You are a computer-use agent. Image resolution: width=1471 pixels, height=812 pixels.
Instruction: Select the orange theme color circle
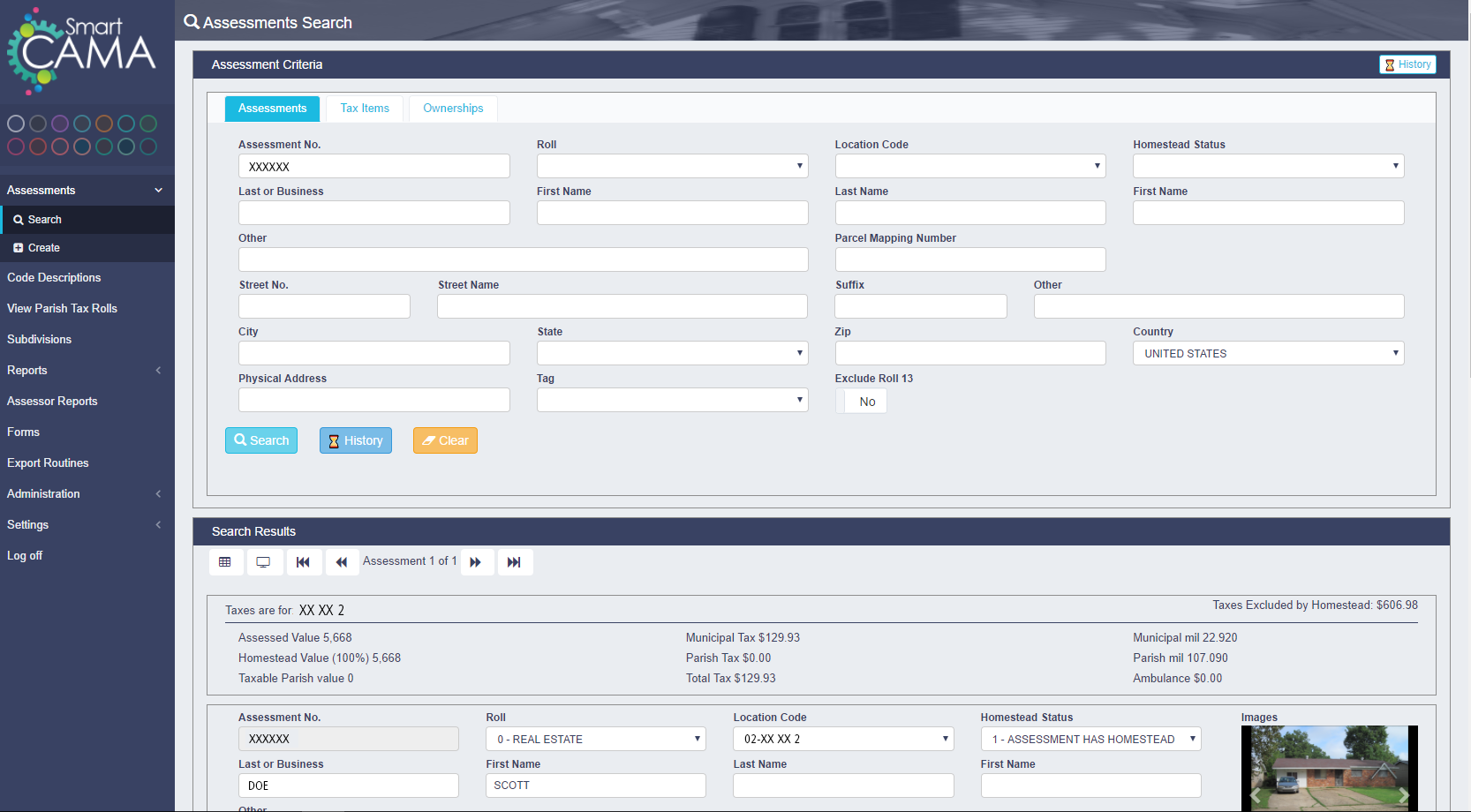(x=104, y=124)
